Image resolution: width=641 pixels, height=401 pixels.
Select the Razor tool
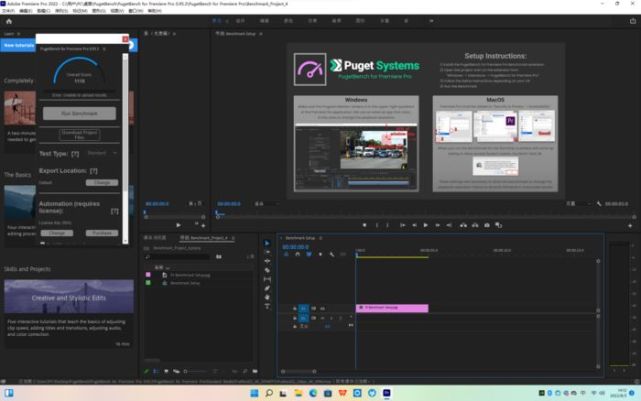[x=267, y=270]
